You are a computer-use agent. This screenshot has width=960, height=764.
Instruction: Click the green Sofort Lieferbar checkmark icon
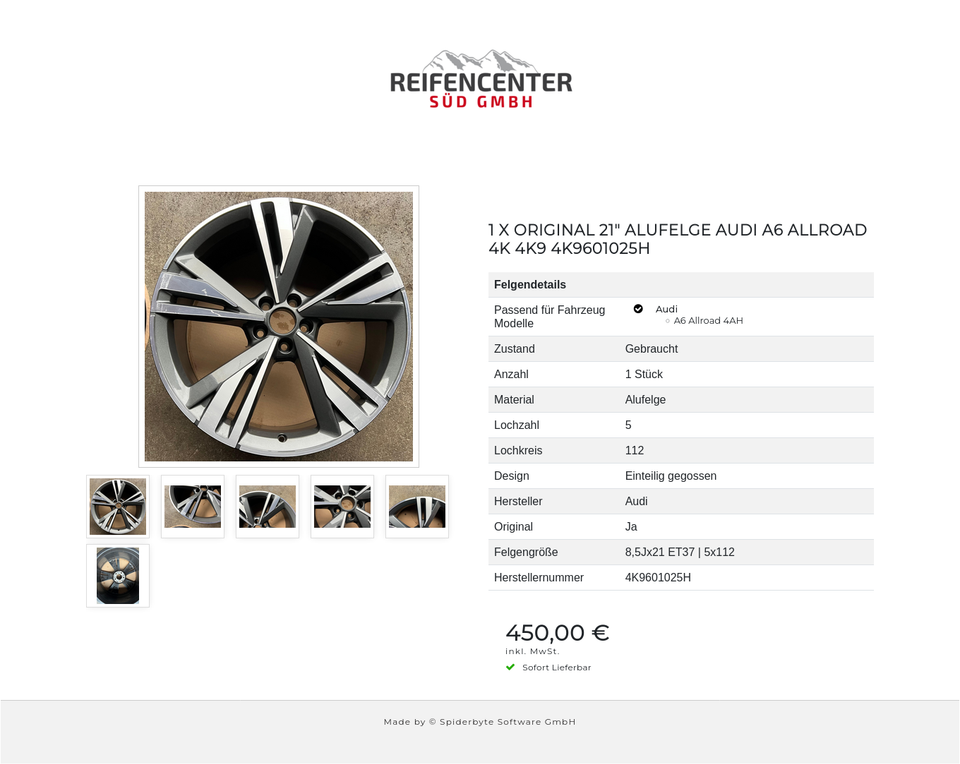point(511,667)
